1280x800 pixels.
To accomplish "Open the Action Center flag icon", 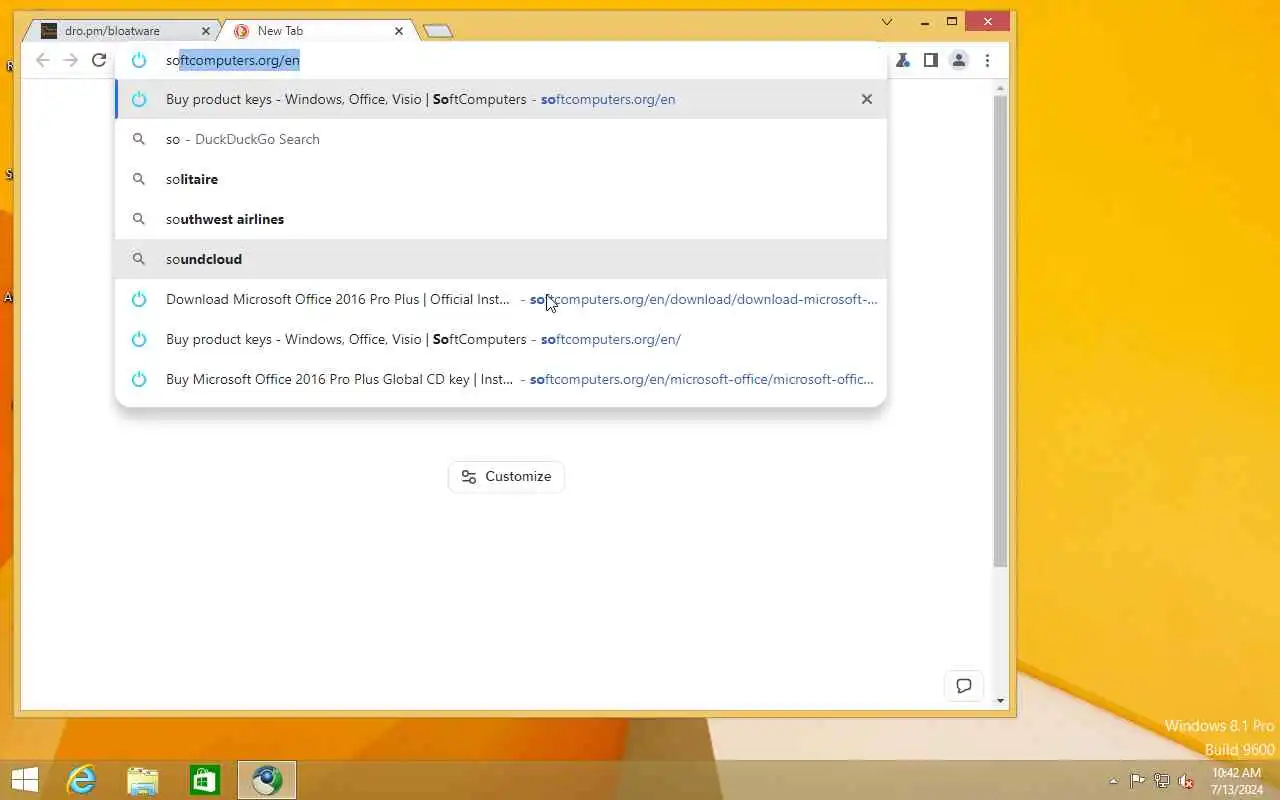I will (x=1138, y=781).
